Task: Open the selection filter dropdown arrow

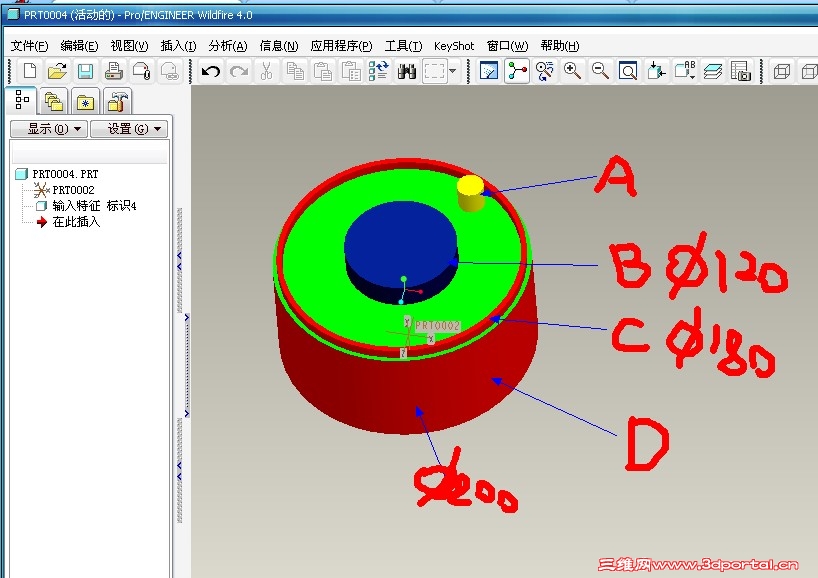Action: 453,71
